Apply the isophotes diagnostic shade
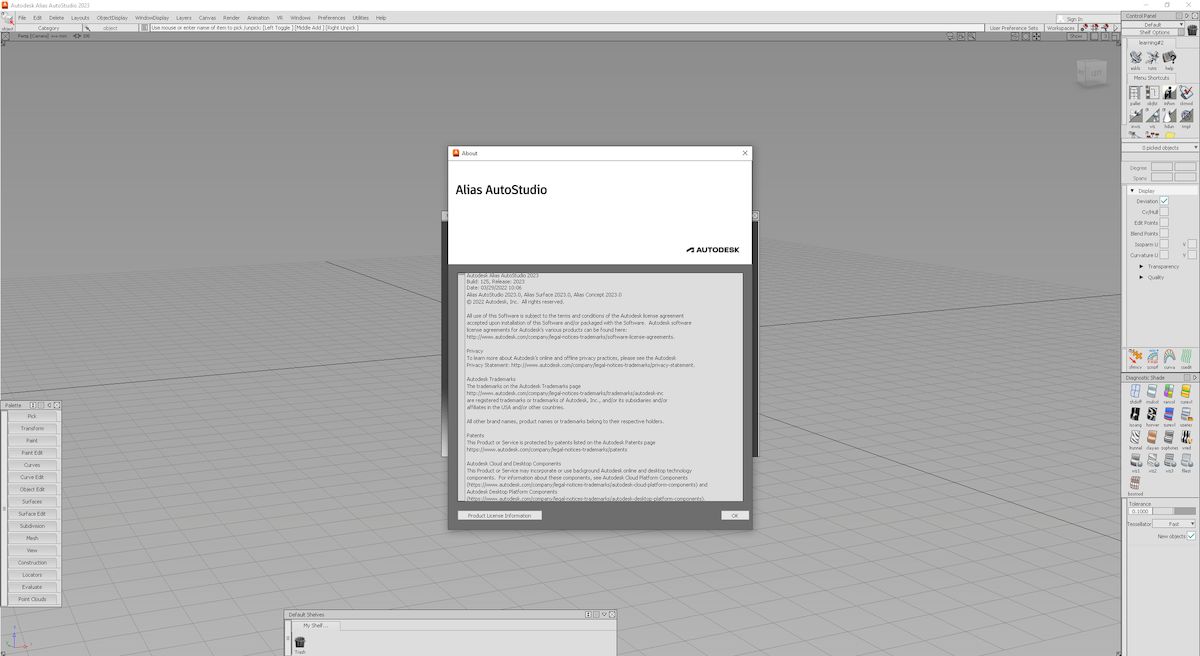1200x656 pixels. pyautogui.click(x=1168, y=438)
